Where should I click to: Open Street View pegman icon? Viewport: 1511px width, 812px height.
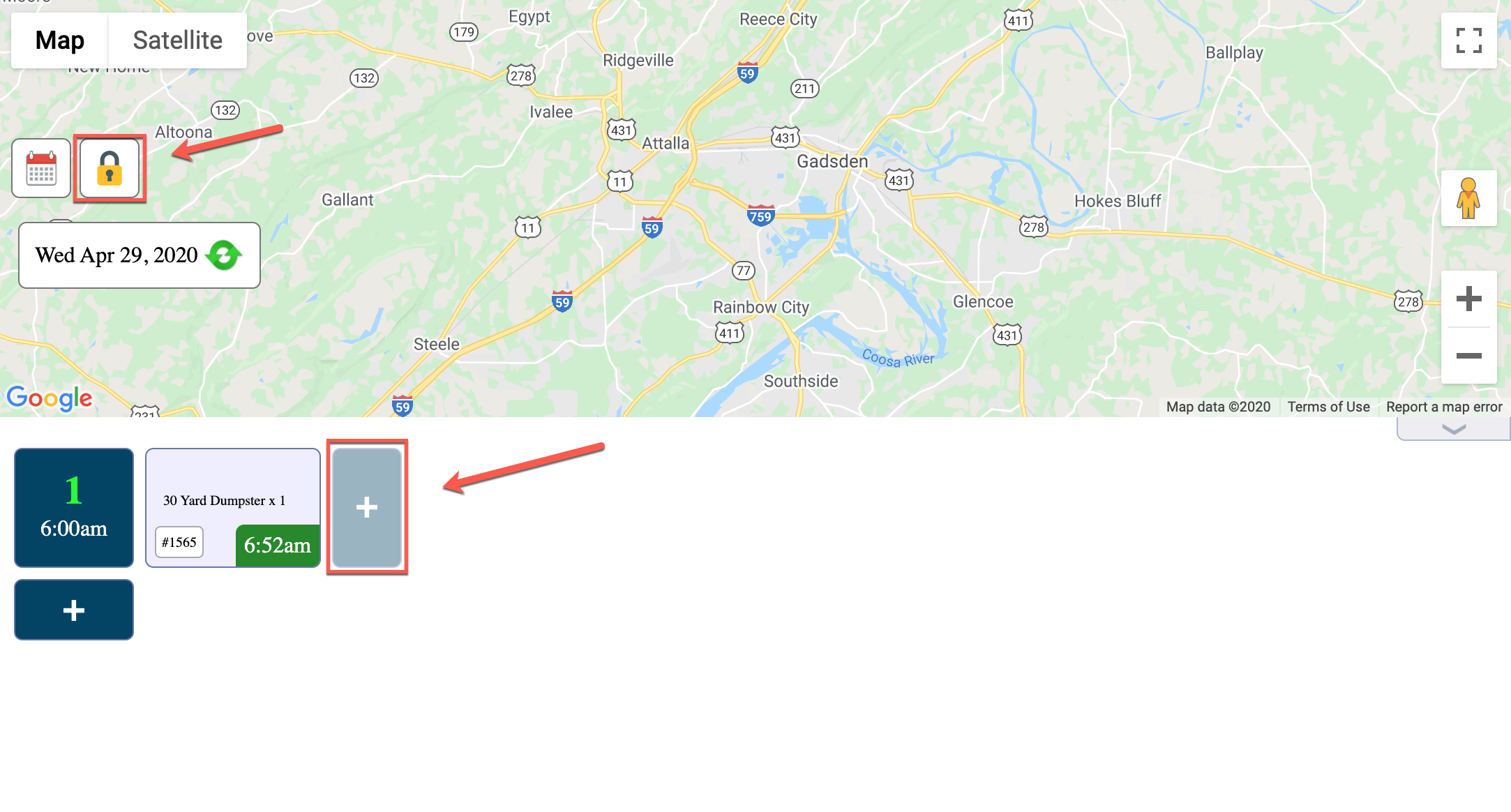(x=1468, y=198)
